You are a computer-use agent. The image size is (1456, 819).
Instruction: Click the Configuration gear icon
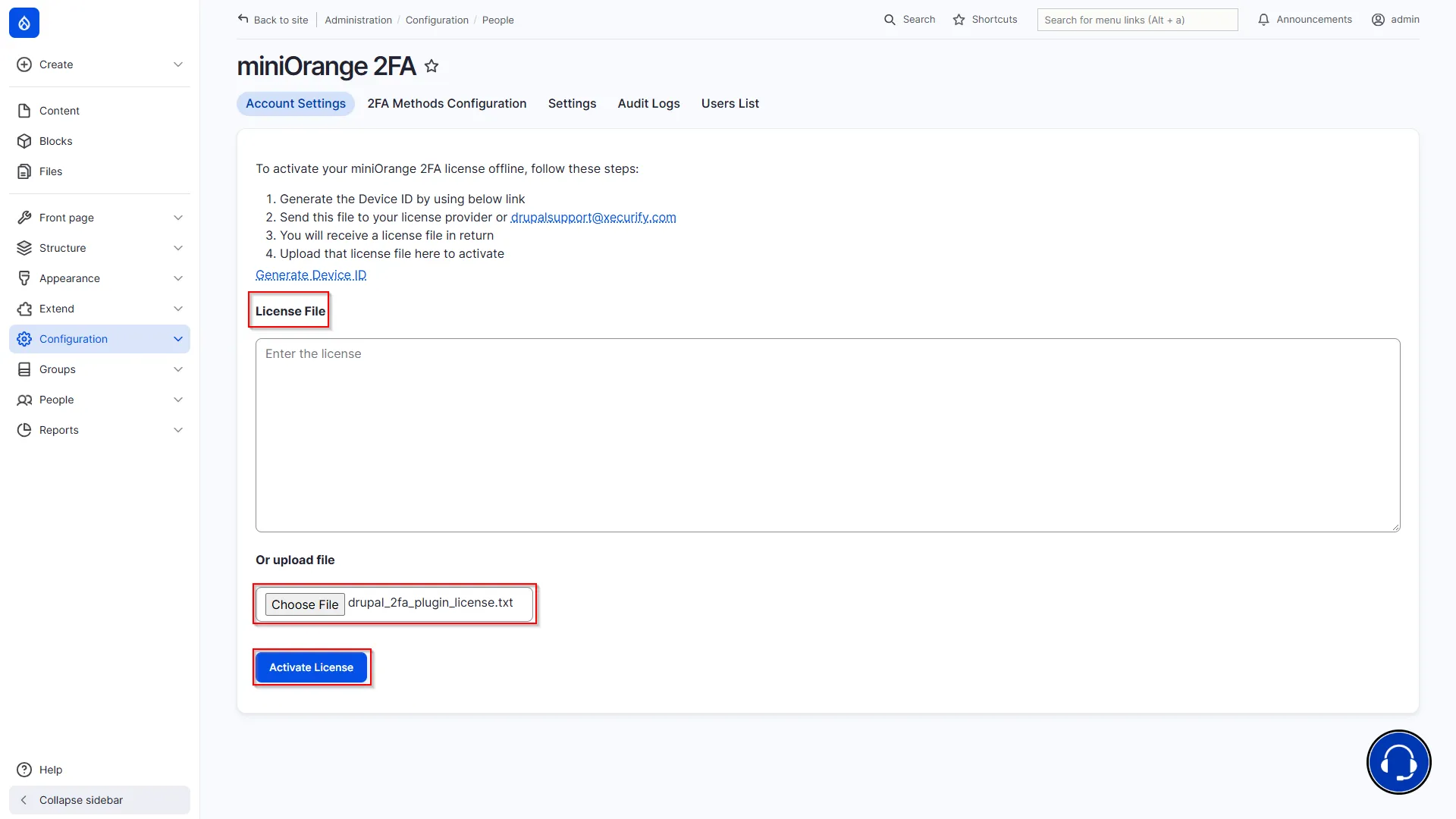[24, 339]
